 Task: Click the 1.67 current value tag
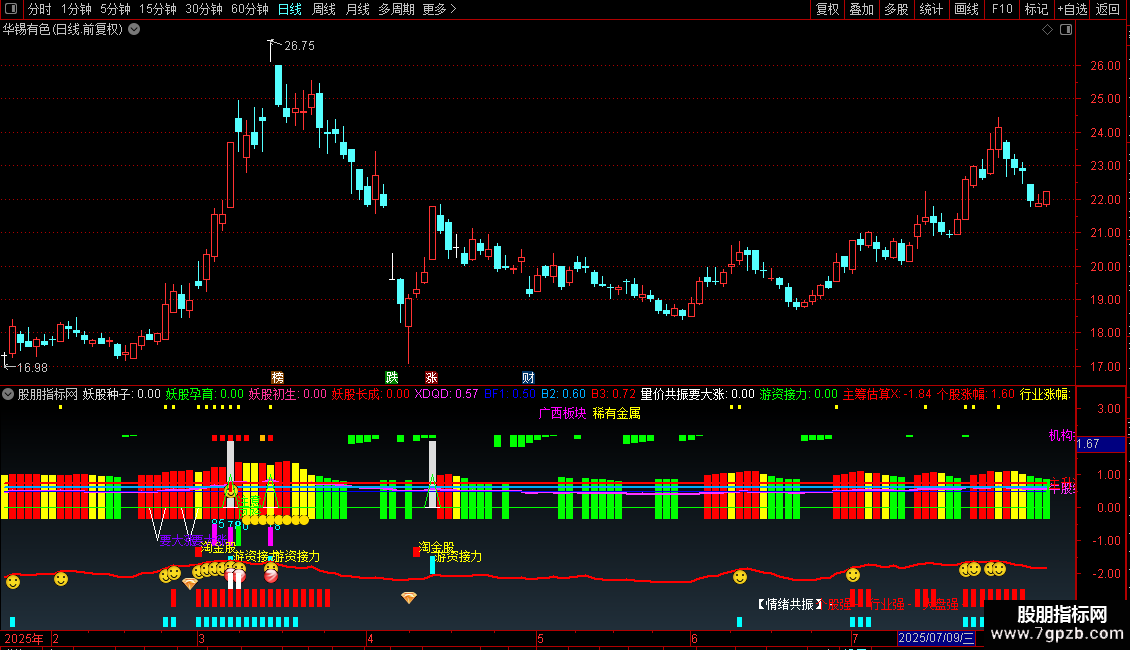click(x=1088, y=444)
